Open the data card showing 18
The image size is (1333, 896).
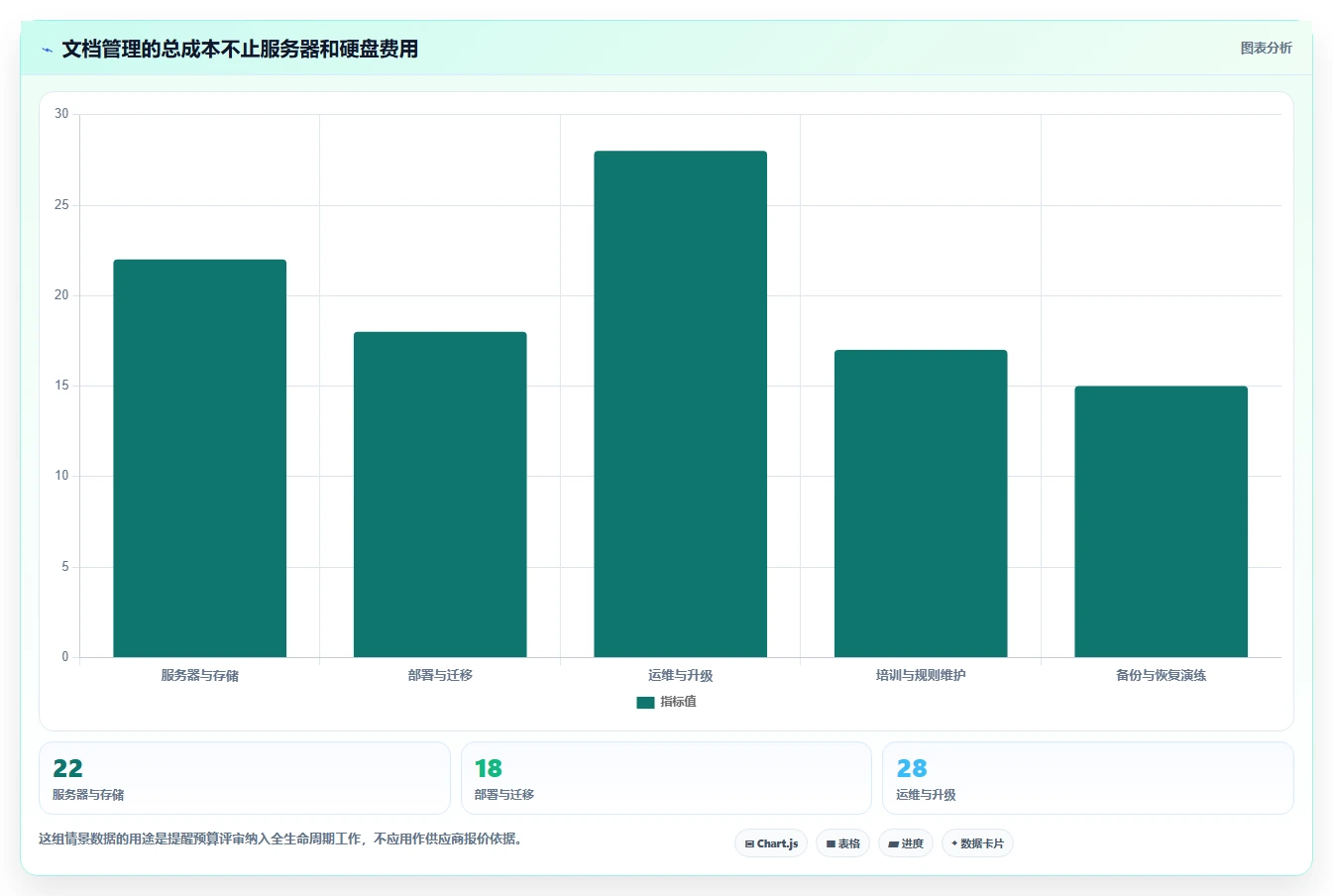point(666,778)
